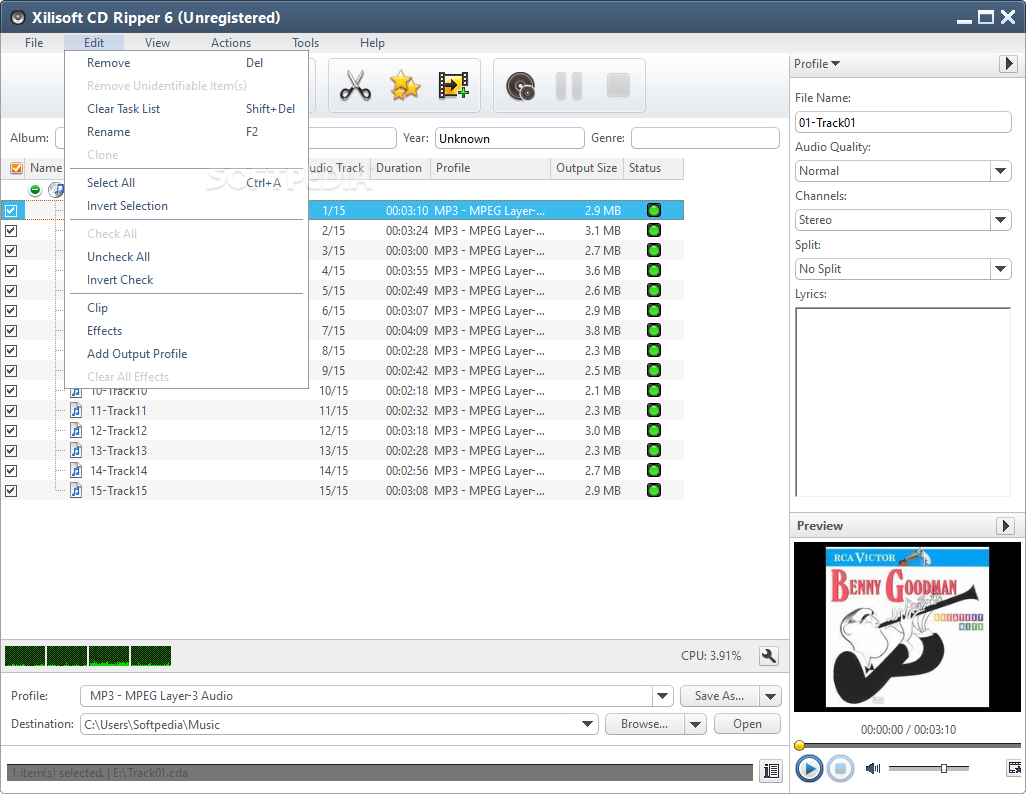Image resolution: width=1026 pixels, height=794 pixels.
Task: Choose Remove from the Edit menu
Action: [186, 63]
